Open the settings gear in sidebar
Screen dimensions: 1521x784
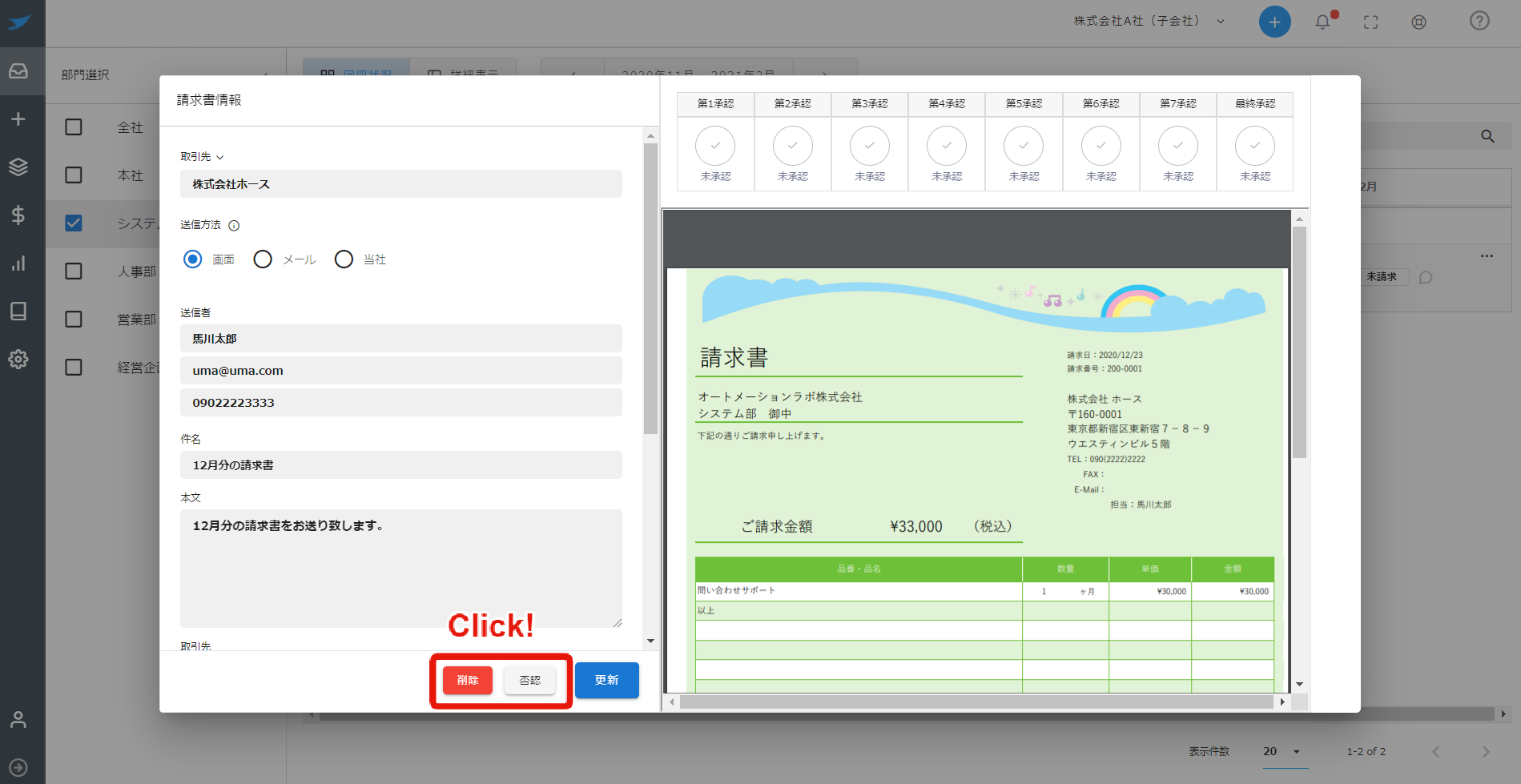pos(18,359)
